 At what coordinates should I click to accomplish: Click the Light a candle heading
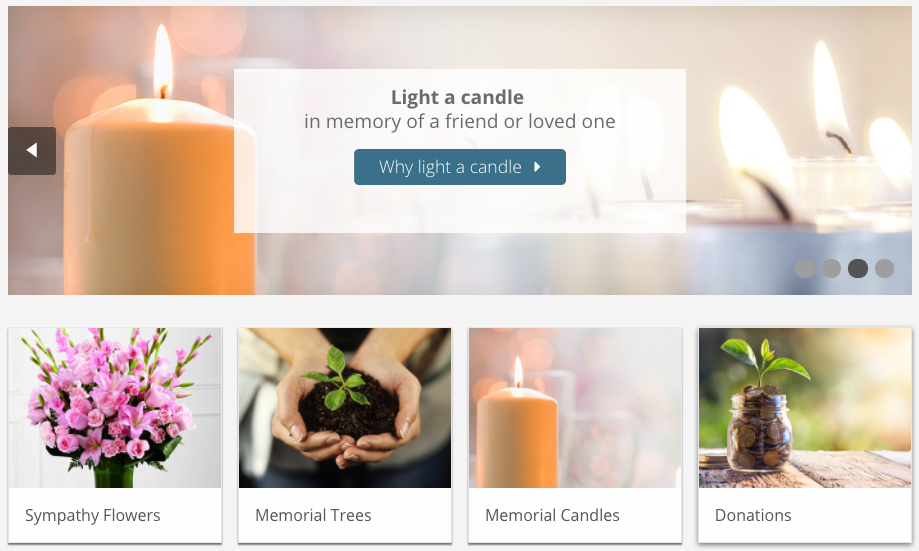[x=457, y=97]
